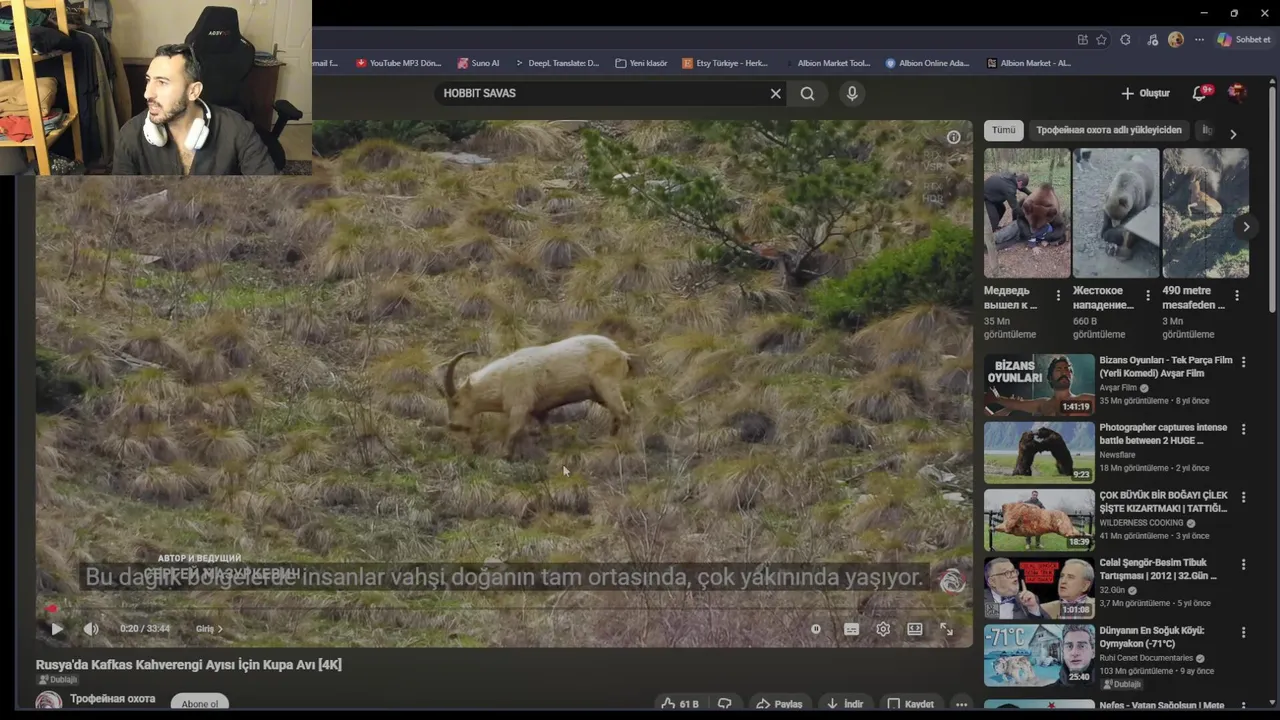Start voice search with microphone icon
Screen dimensions: 1280x720
(x=852, y=93)
